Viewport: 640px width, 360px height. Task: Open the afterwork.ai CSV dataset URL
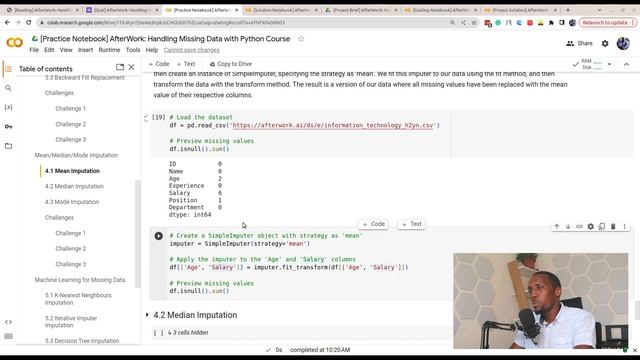point(333,125)
